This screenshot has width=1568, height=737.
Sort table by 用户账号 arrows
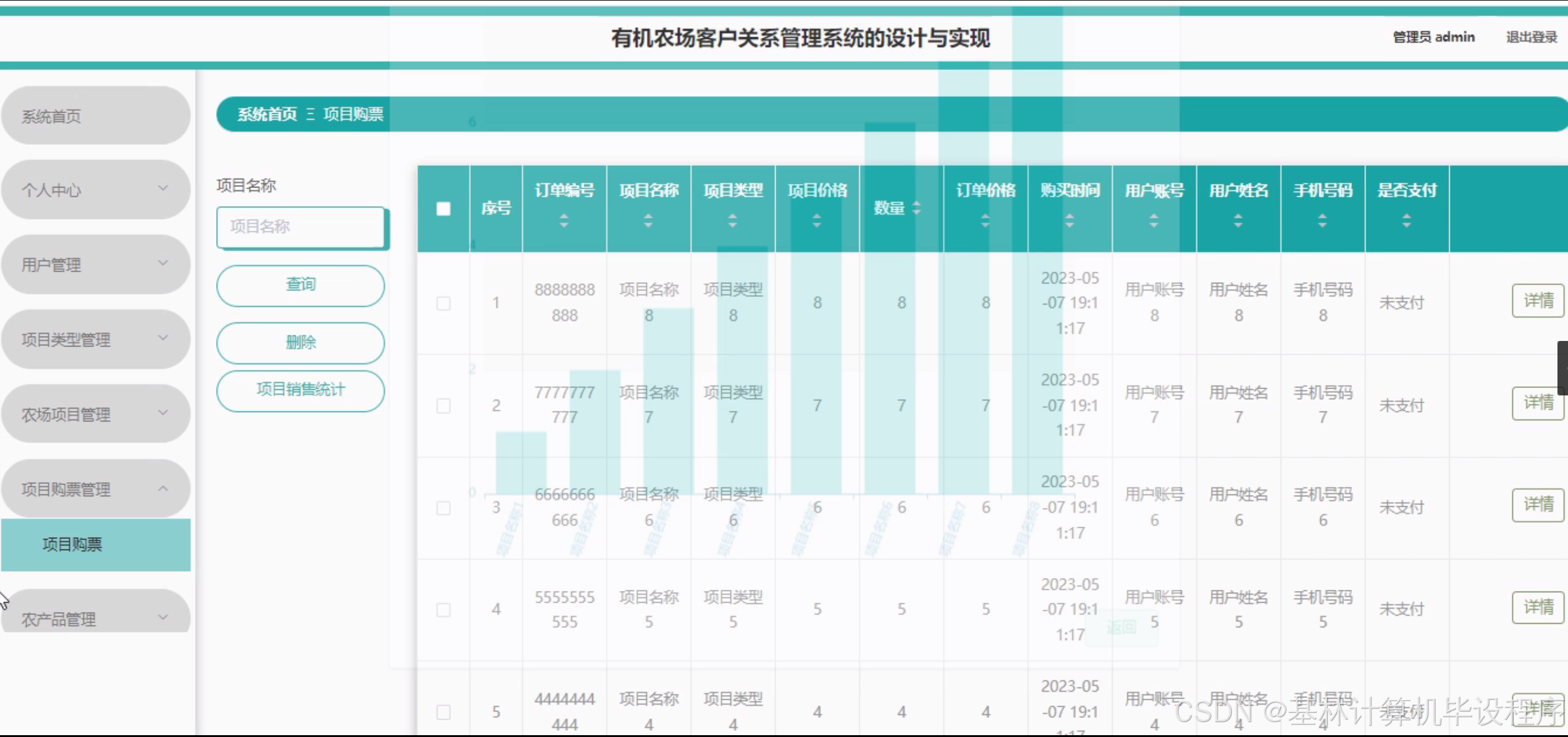1153,220
